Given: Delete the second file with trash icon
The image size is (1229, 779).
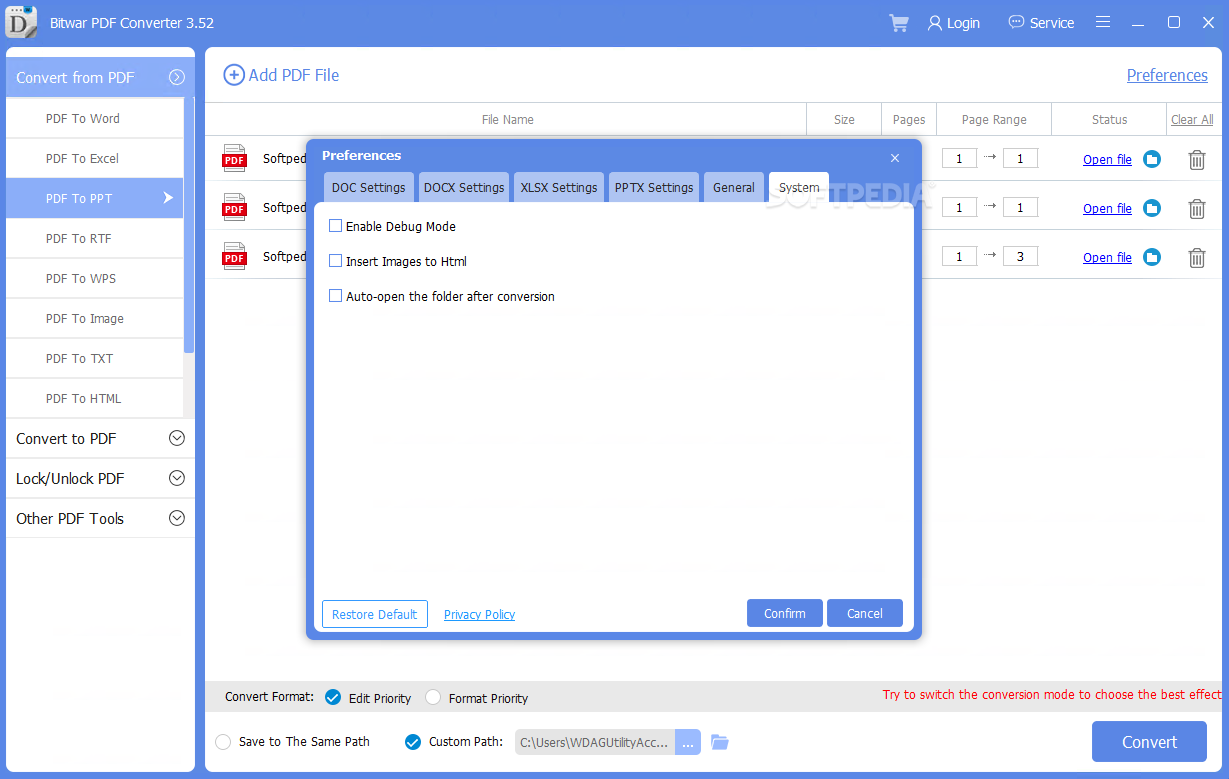Looking at the screenshot, I should coord(1196,208).
